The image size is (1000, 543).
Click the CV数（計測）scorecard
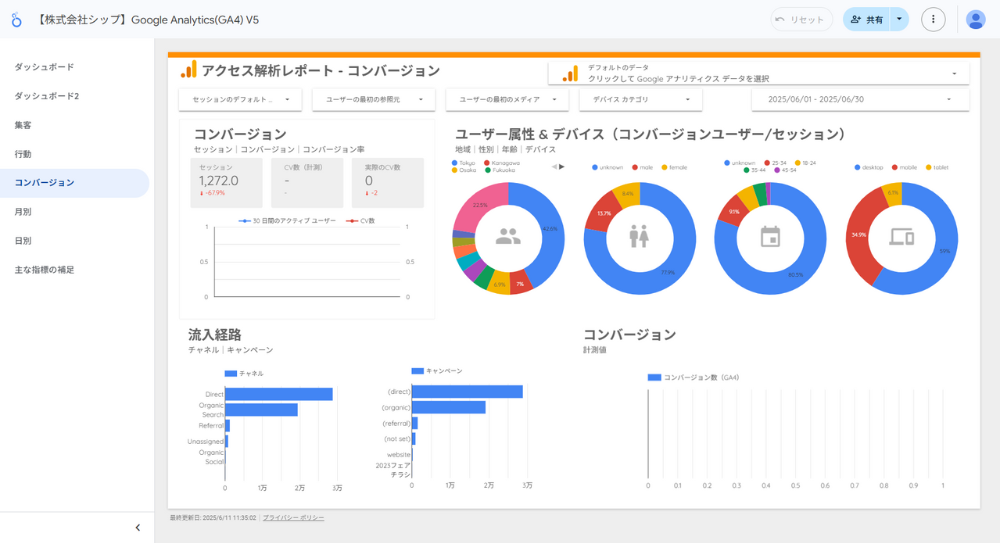click(307, 182)
